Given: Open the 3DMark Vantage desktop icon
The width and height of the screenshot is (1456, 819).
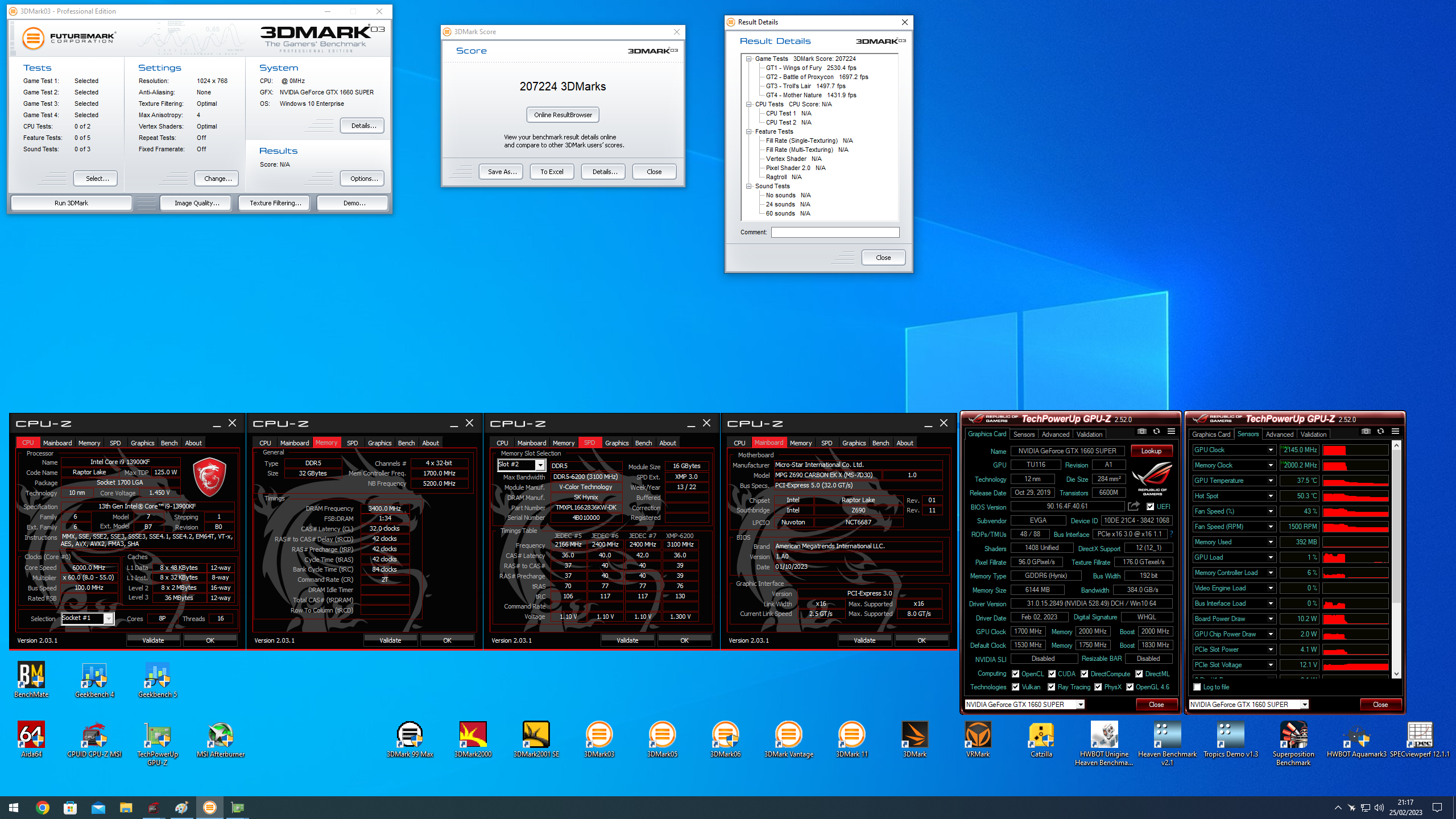Looking at the screenshot, I should (x=788, y=739).
